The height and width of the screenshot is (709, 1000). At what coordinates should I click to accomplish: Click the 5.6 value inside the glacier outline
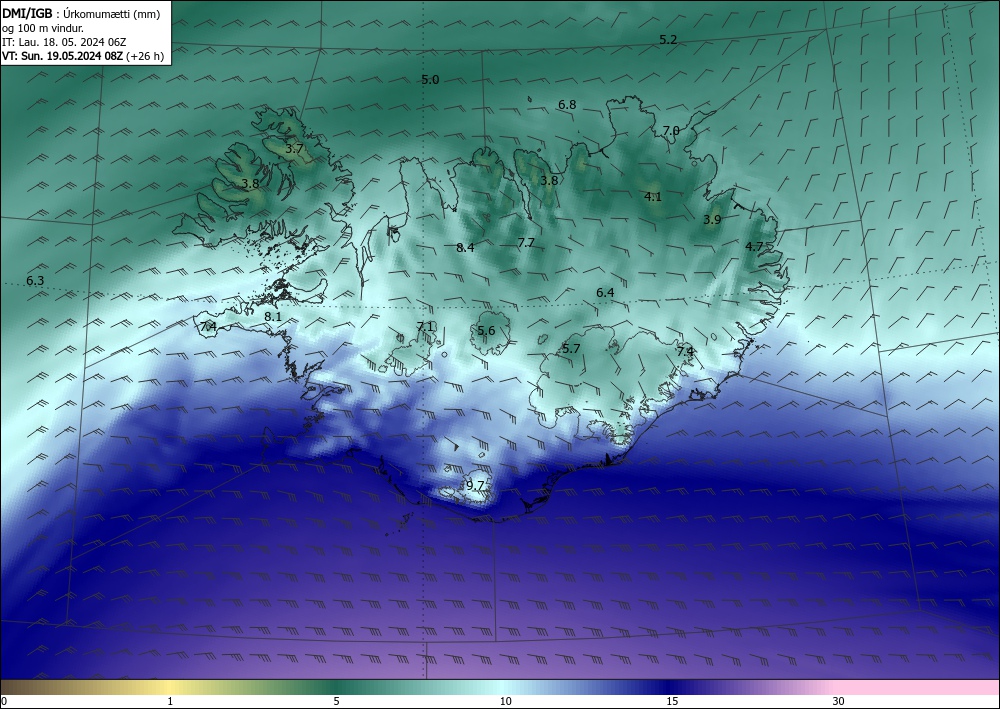click(486, 330)
